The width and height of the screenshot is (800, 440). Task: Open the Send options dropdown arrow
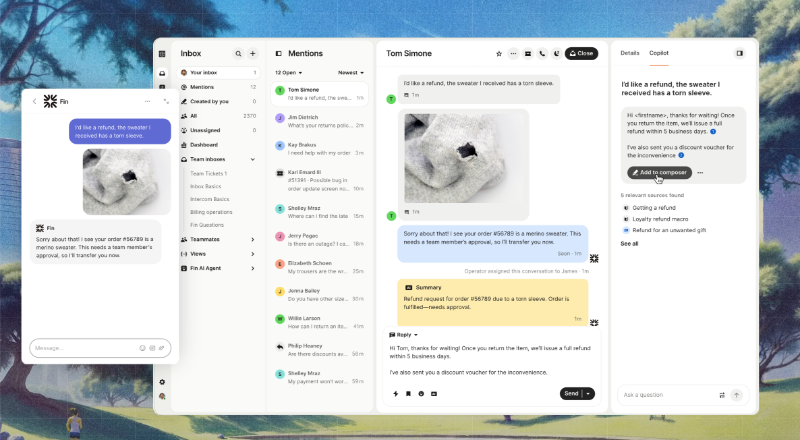588,394
